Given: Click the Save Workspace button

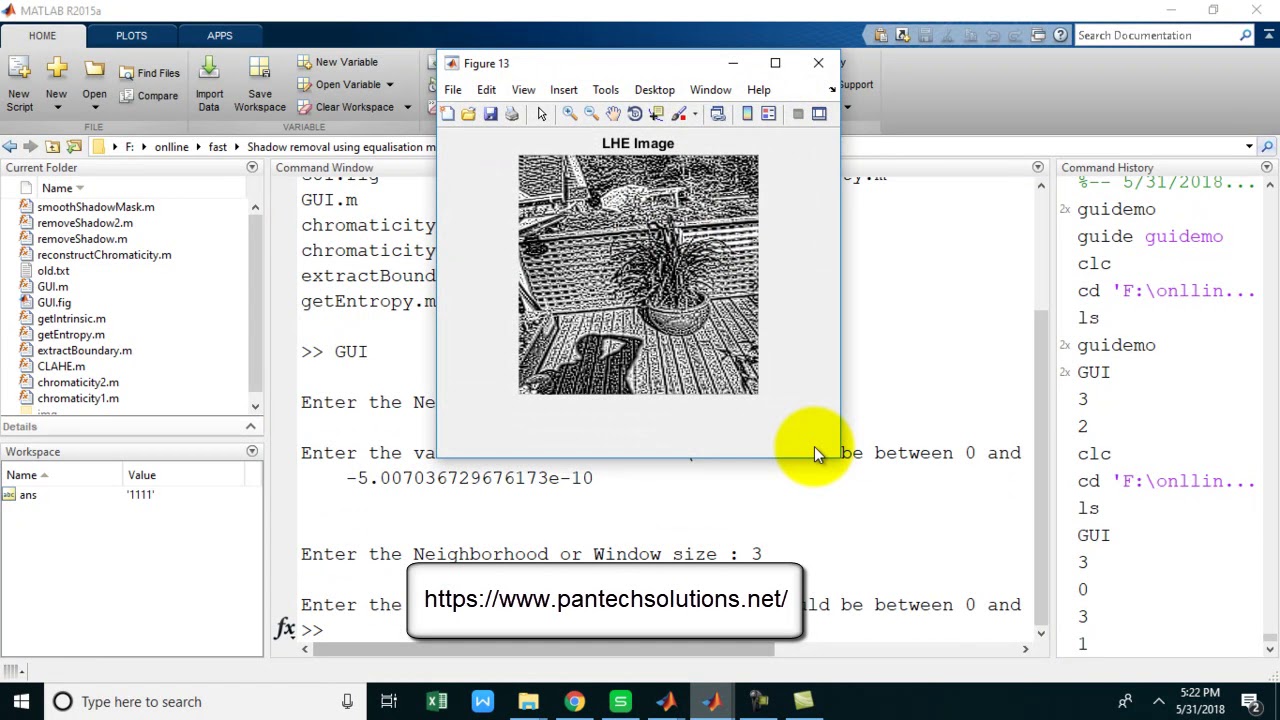Looking at the screenshot, I should [259, 85].
